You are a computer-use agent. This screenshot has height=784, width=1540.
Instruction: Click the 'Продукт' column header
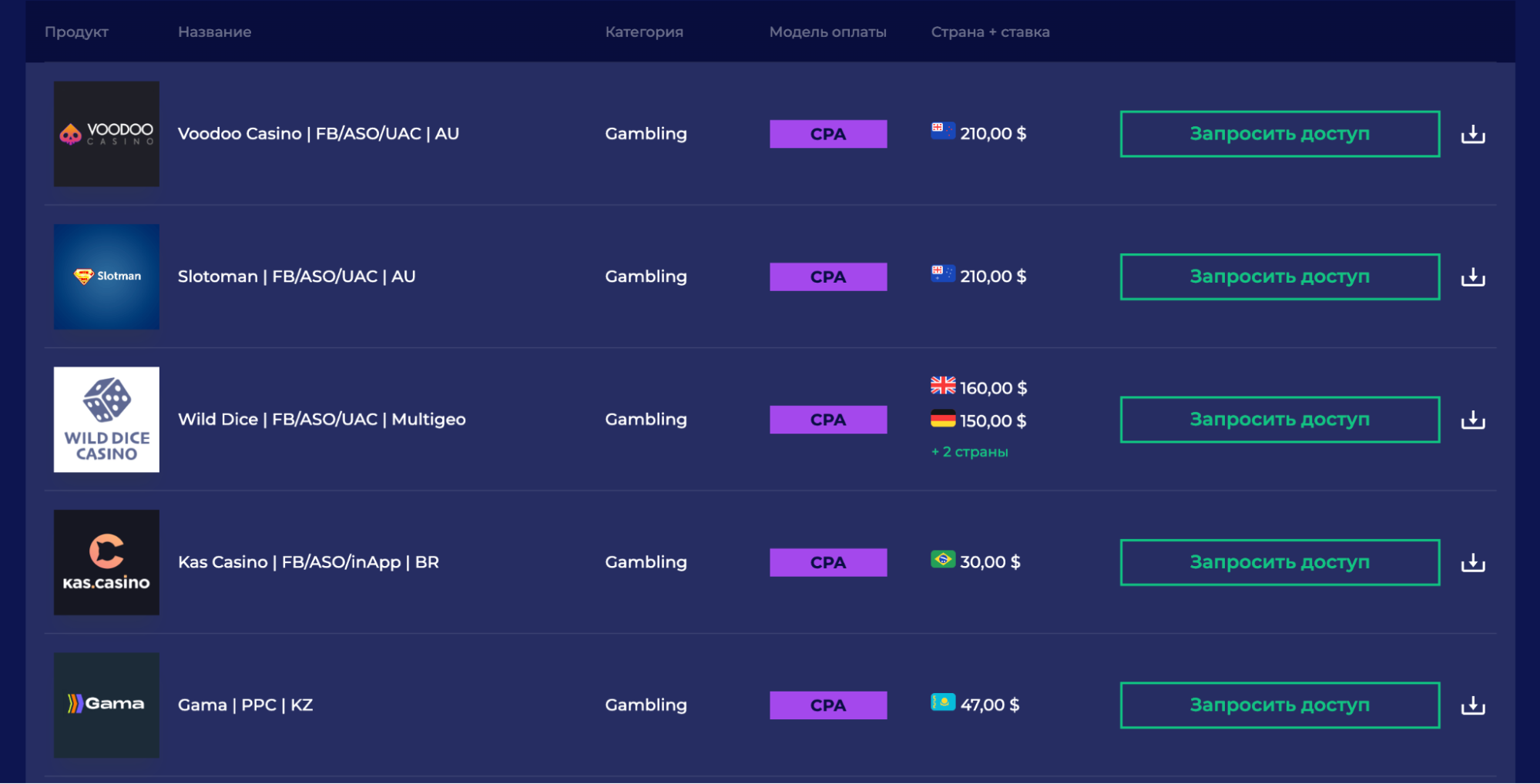tap(76, 32)
